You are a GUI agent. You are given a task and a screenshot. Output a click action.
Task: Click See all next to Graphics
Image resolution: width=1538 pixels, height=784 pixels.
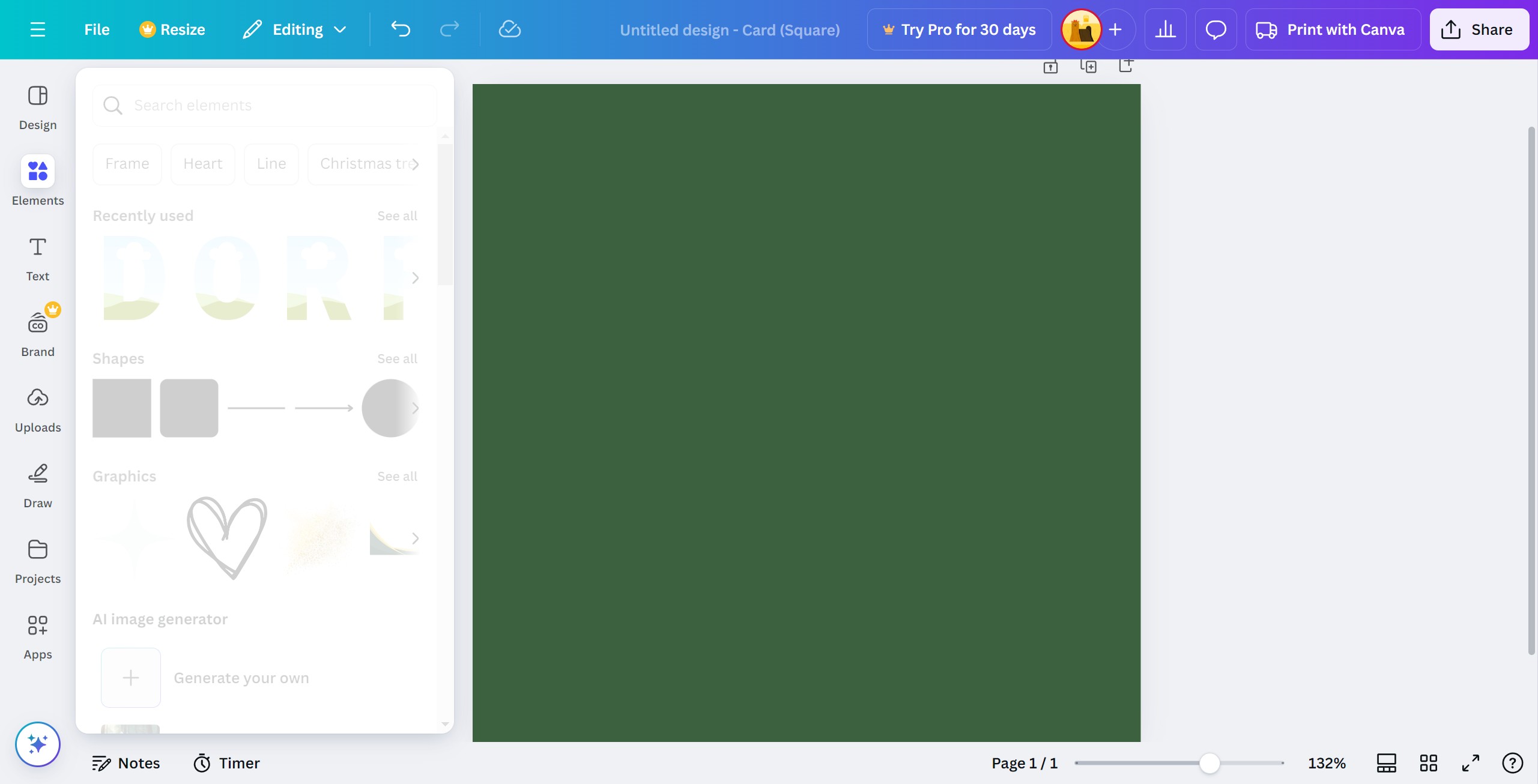coord(397,476)
